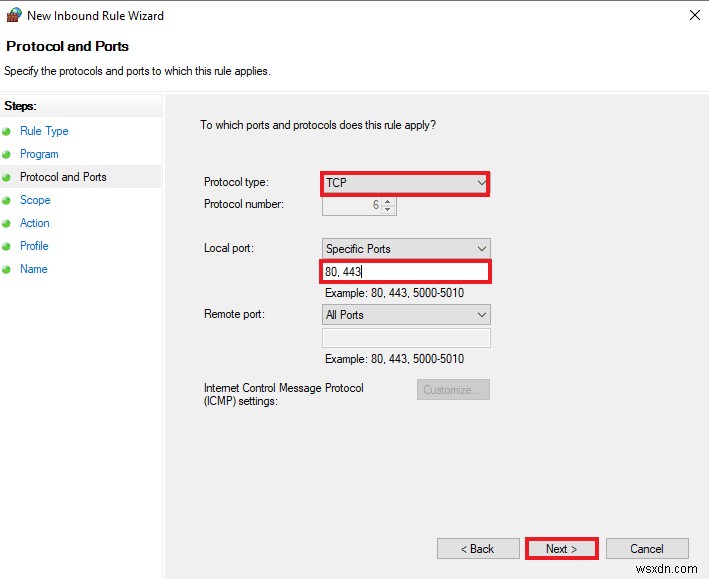
Task: Click the green bullet beside Action
Action: pos(6,223)
